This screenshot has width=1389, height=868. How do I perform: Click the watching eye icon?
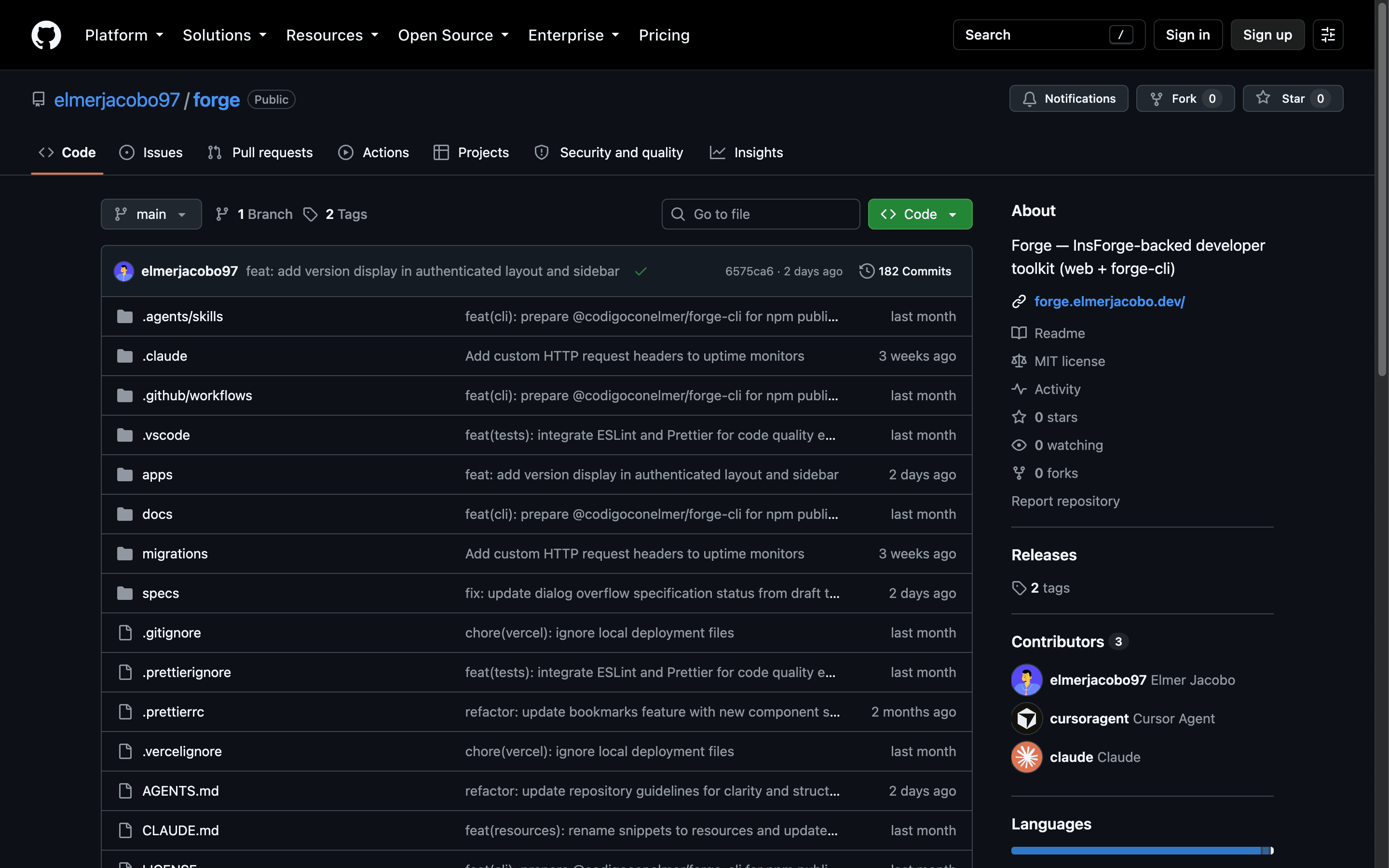tap(1019, 445)
